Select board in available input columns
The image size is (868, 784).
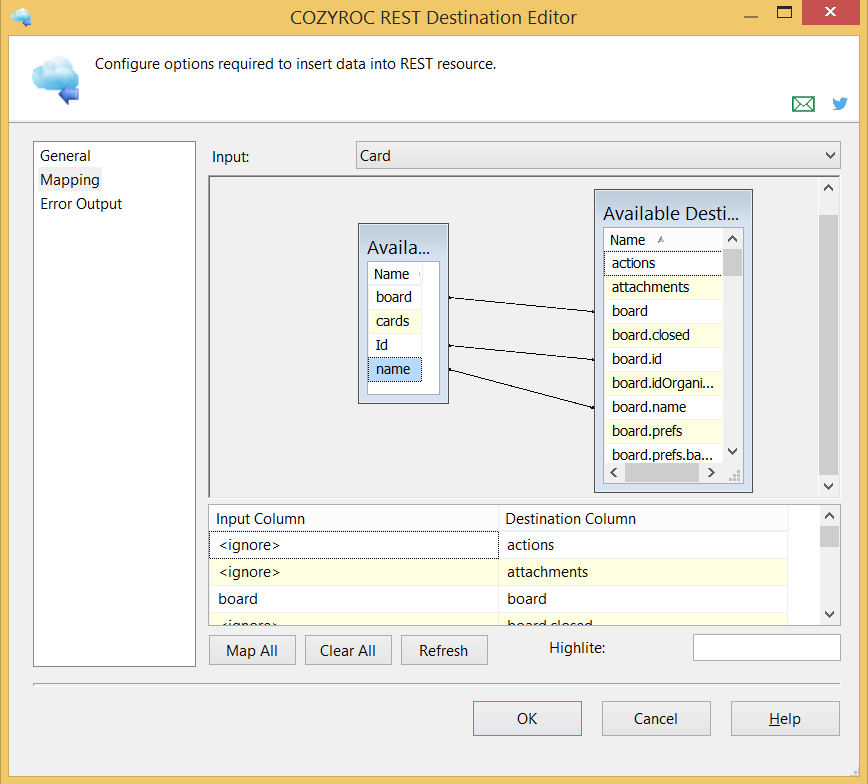click(x=395, y=297)
